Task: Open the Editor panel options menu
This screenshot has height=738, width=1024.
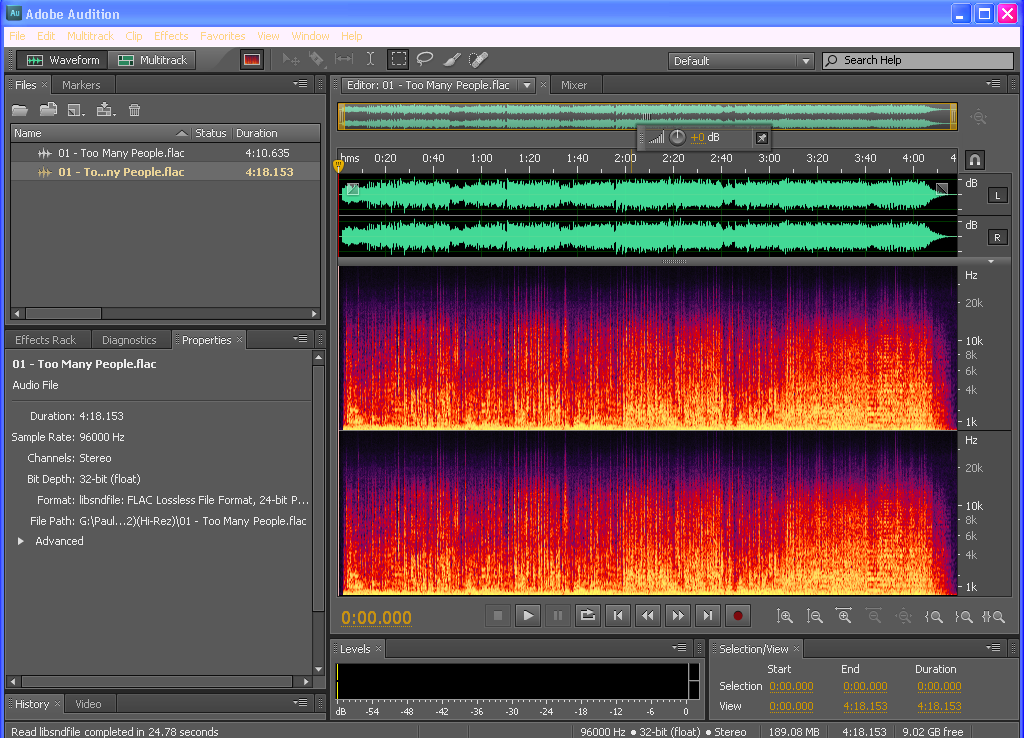Action: [993, 84]
